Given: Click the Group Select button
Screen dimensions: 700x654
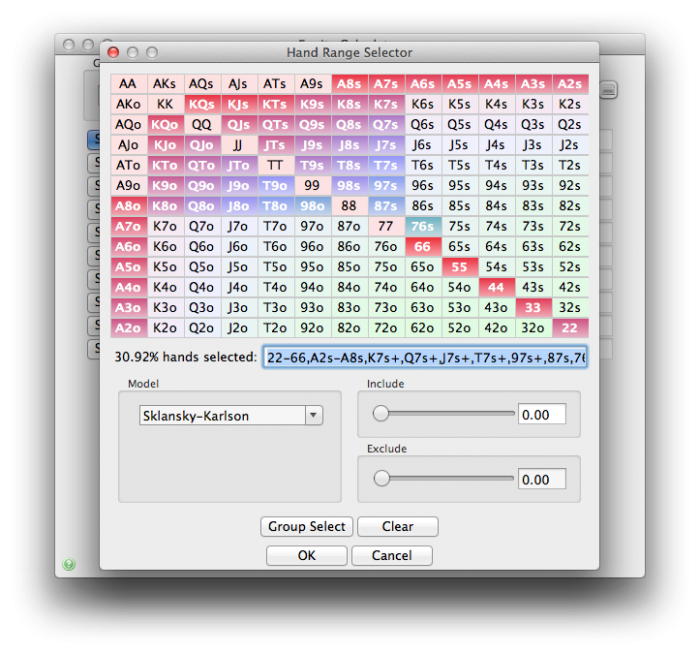Looking at the screenshot, I should coord(307,526).
